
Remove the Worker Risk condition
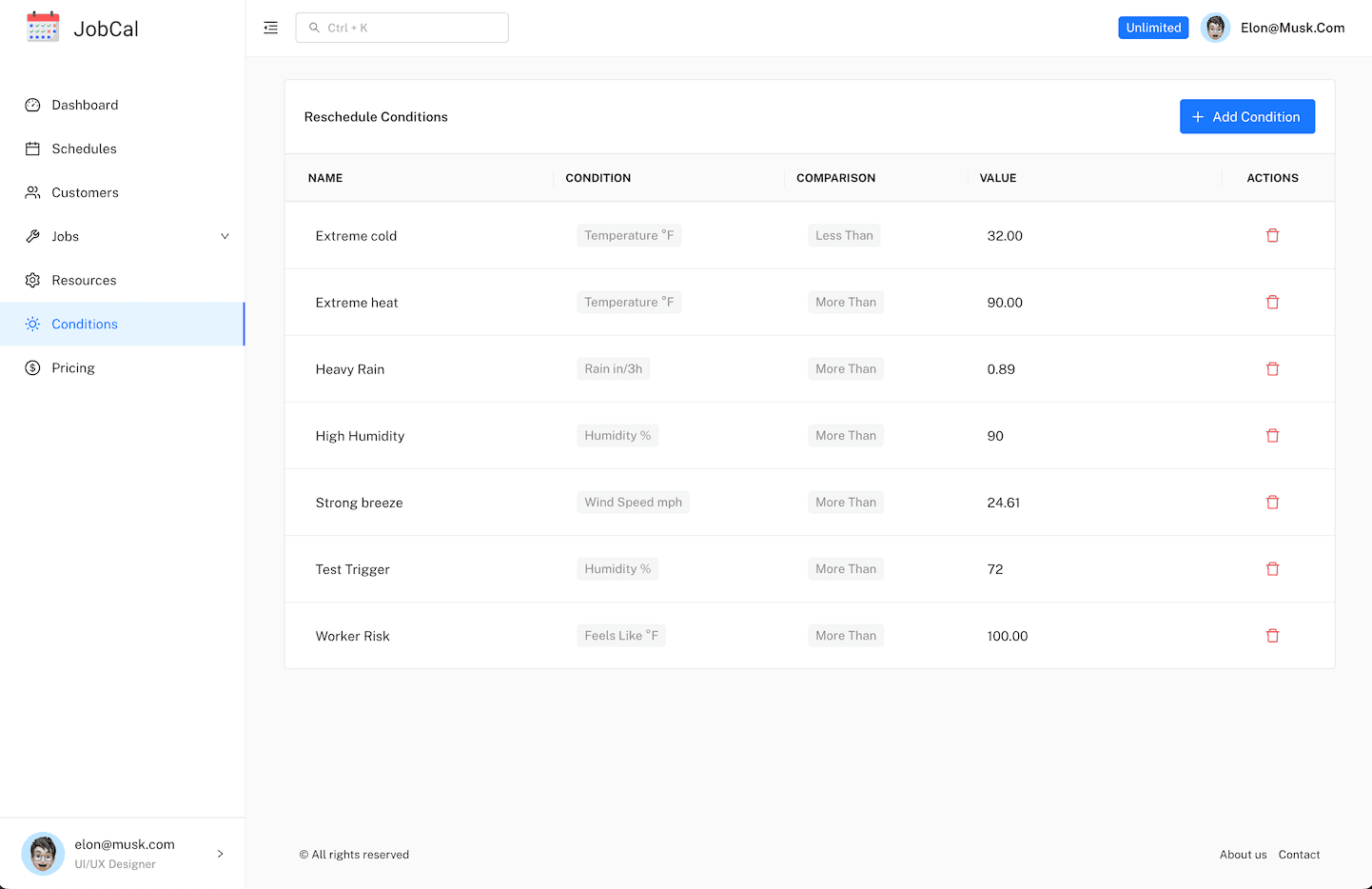coord(1272,635)
